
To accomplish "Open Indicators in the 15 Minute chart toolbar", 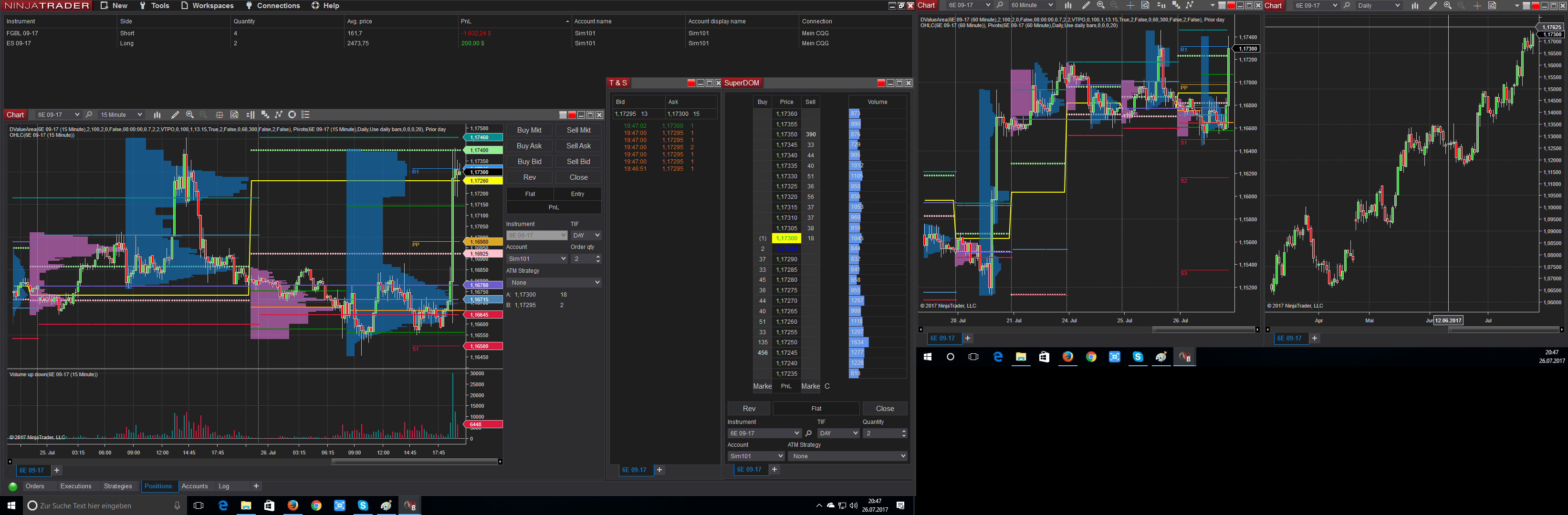I will click(x=265, y=115).
